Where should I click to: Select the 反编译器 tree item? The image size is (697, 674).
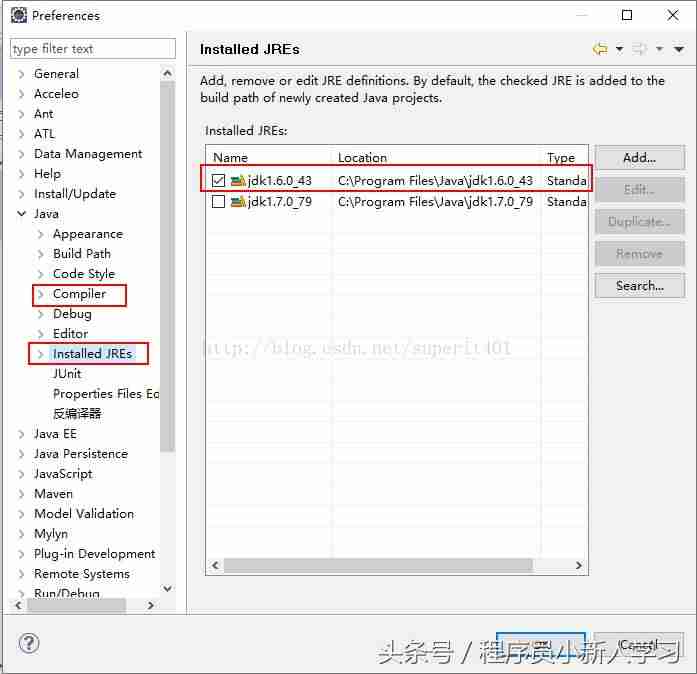pos(77,414)
